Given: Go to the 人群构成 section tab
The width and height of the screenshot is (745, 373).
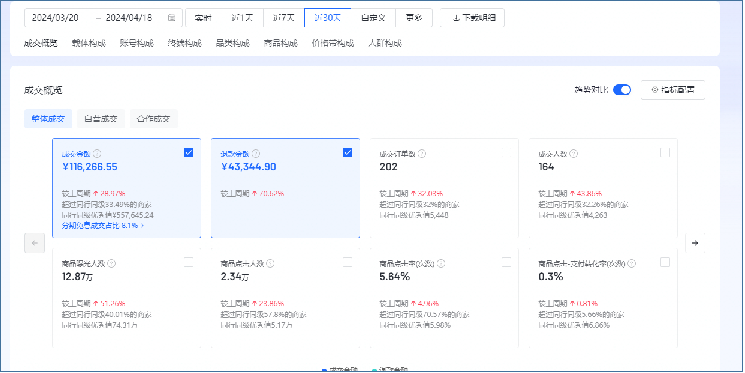Looking at the screenshot, I should point(385,43).
